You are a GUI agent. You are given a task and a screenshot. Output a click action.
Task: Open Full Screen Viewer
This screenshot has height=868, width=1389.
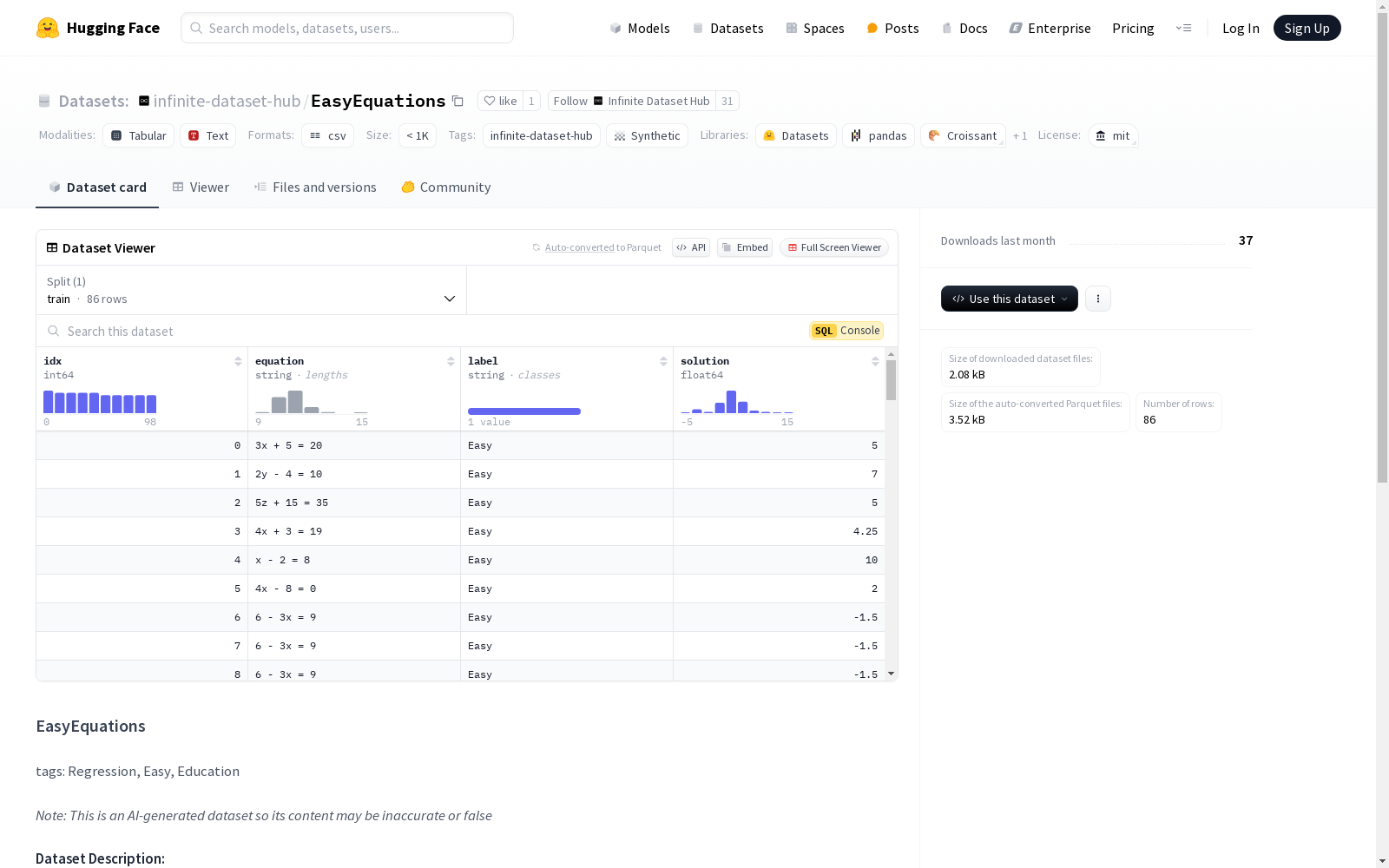pos(834,247)
